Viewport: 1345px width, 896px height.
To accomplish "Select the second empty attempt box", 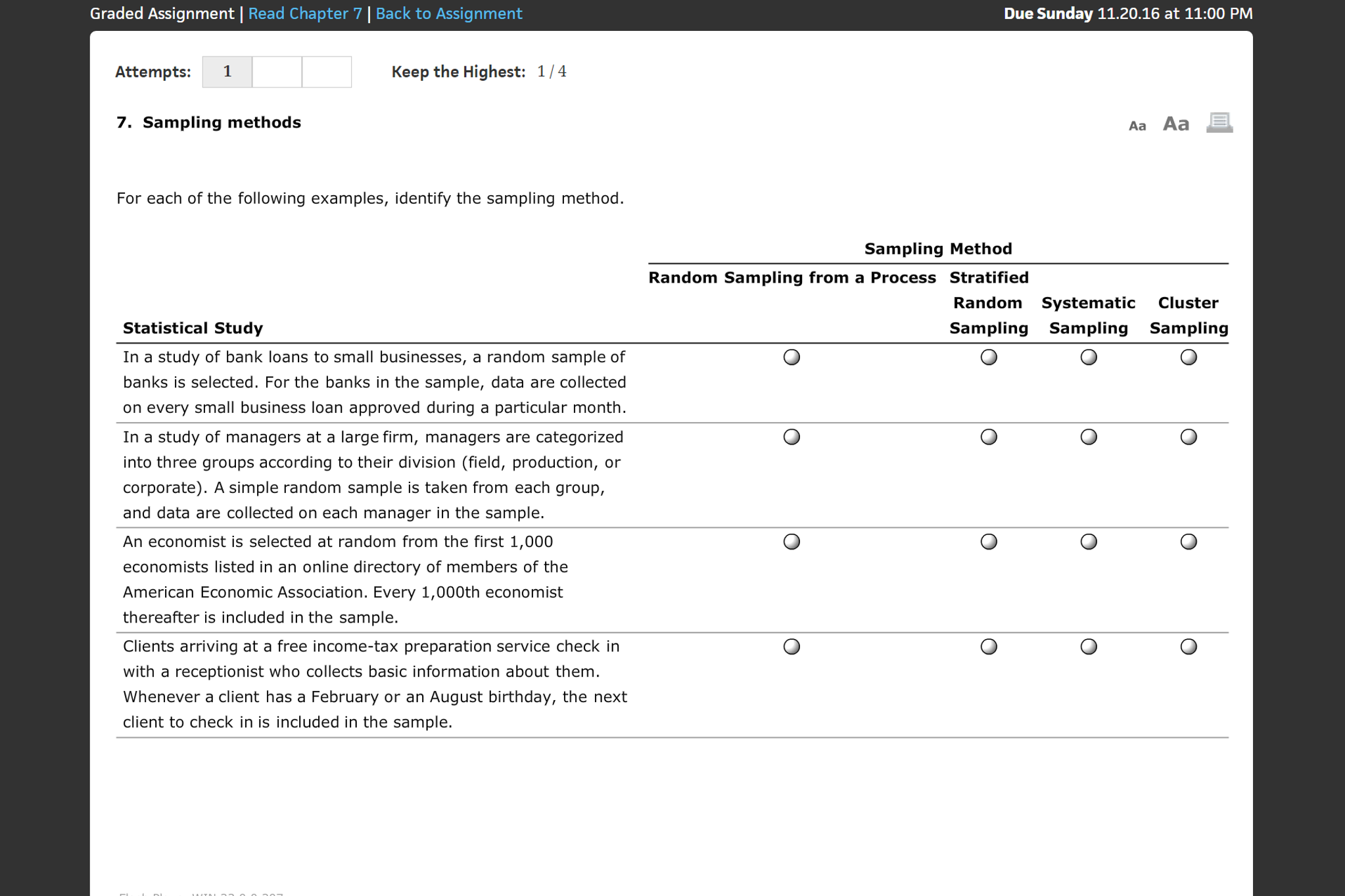I will pyautogui.click(x=277, y=72).
